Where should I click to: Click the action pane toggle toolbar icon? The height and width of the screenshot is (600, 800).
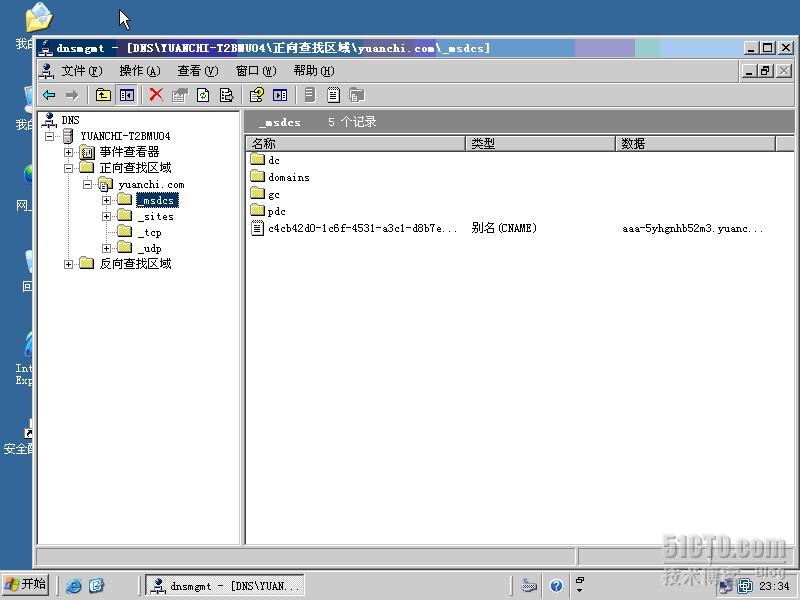pyautogui.click(x=280, y=95)
